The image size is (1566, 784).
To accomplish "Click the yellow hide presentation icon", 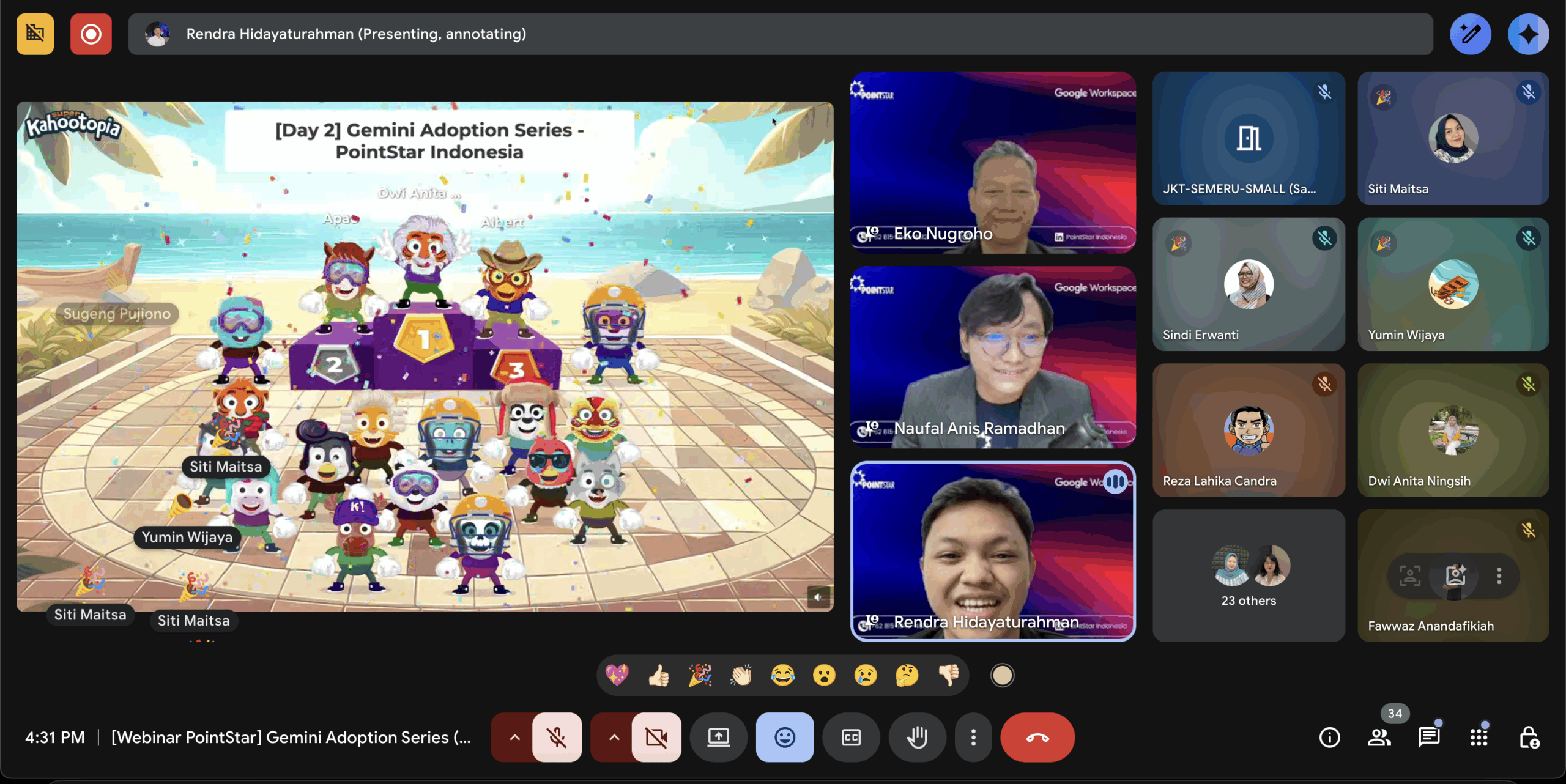I will (x=35, y=34).
